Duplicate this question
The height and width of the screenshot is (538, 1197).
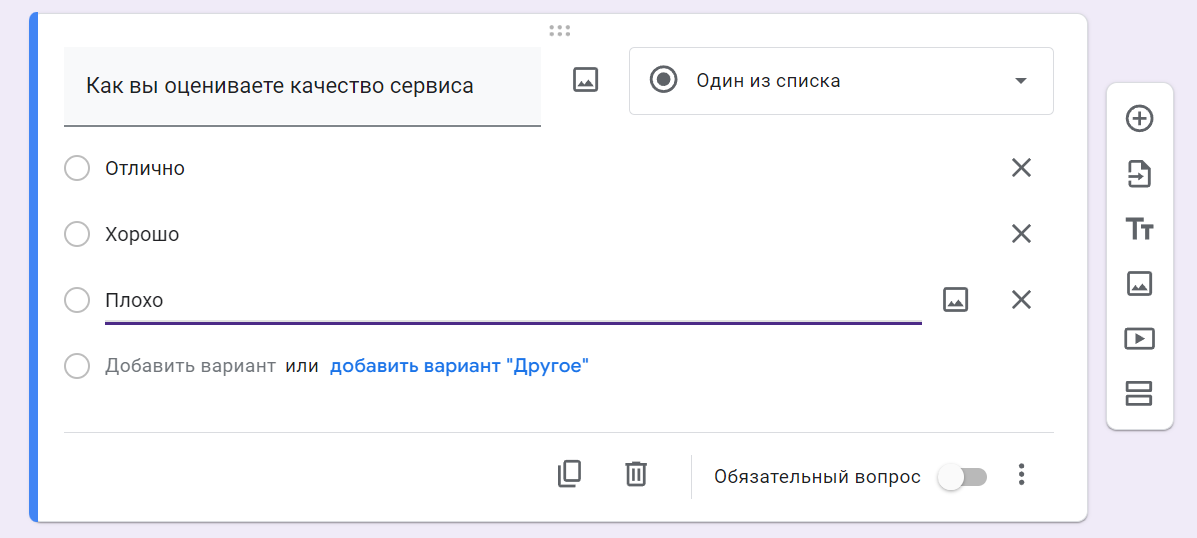point(569,474)
